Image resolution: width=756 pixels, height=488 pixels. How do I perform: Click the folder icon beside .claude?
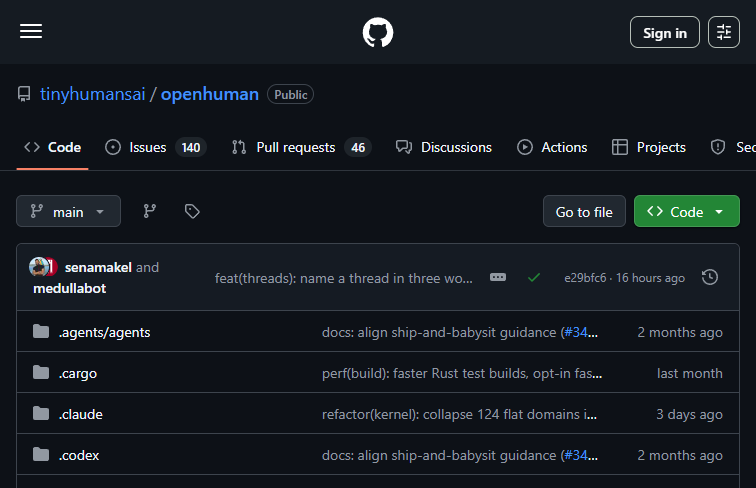[41, 413]
